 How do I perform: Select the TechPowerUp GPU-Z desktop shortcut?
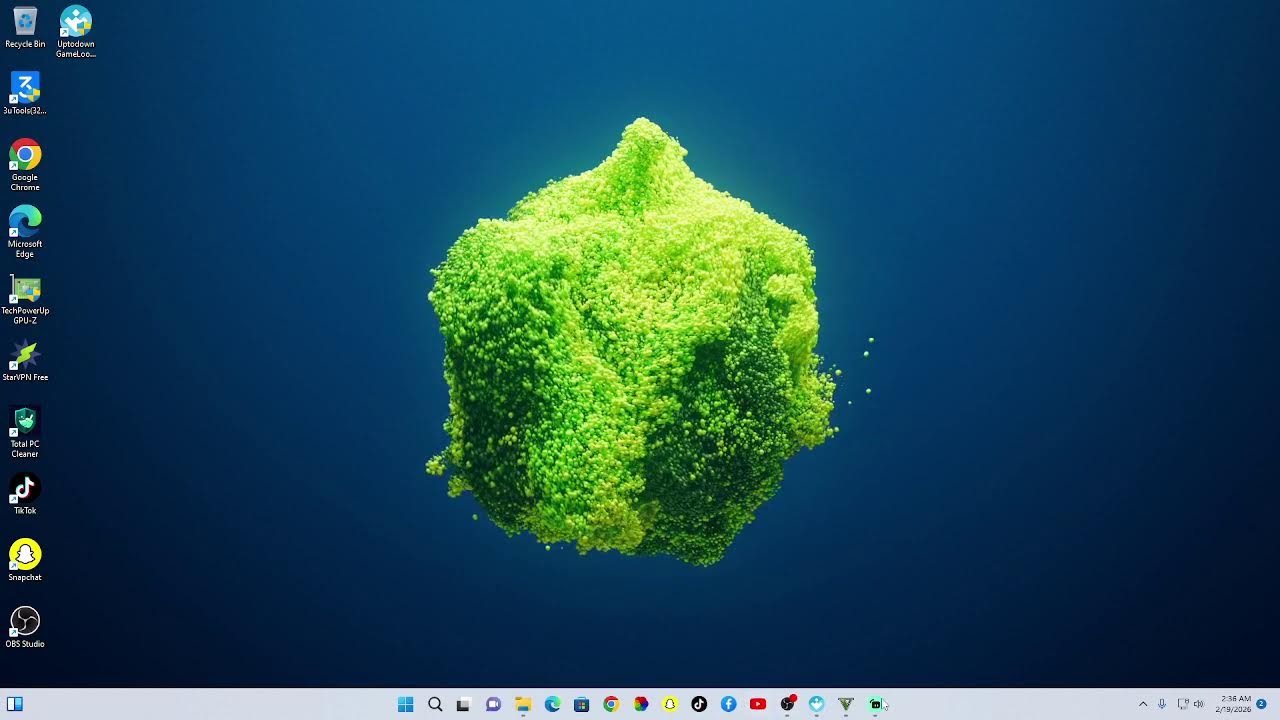(25, 299)
